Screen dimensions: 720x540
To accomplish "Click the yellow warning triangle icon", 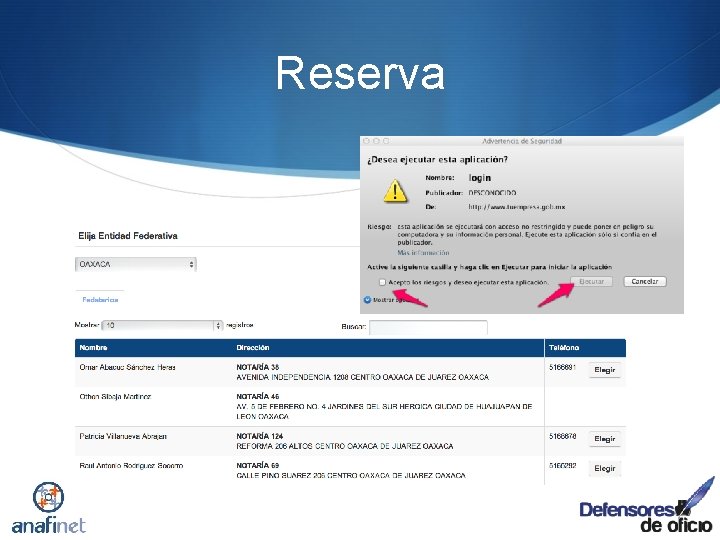I will click(x=395, y=191).
